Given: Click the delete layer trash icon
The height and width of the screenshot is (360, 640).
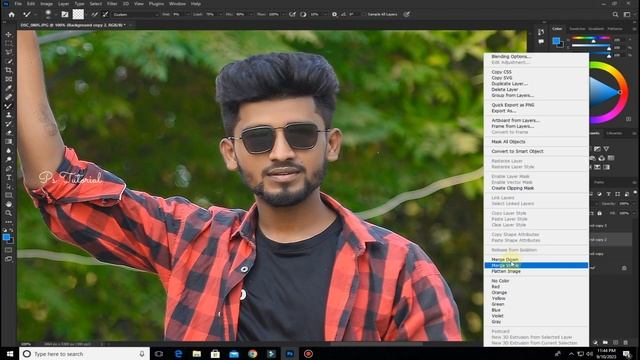Looking at the screenshot, I should pyautogui.click(x=626, y=342).
